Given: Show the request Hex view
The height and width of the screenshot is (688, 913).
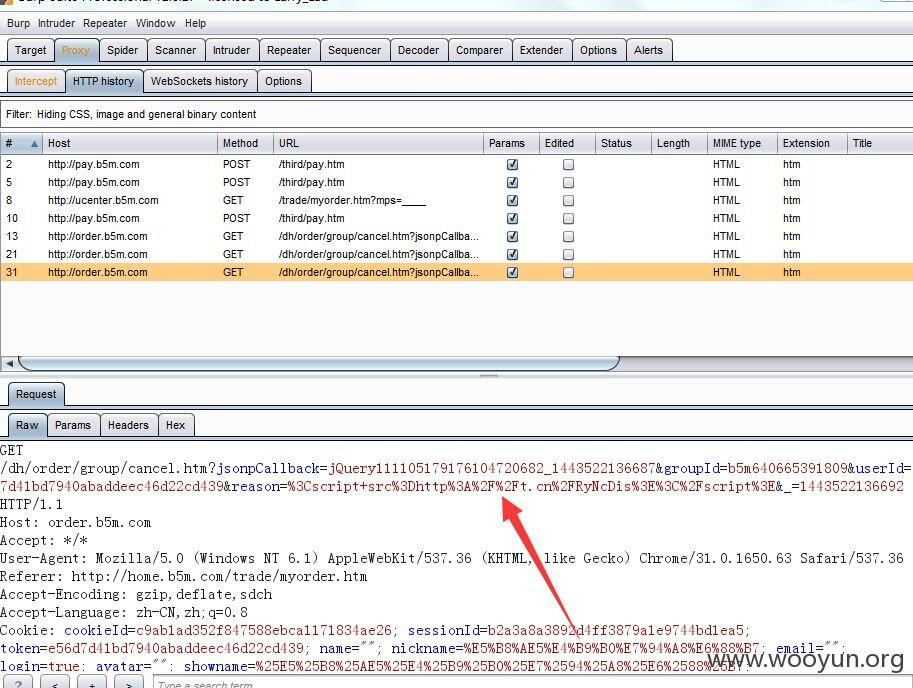Looking at the screenshot, I should coord(175,425).
